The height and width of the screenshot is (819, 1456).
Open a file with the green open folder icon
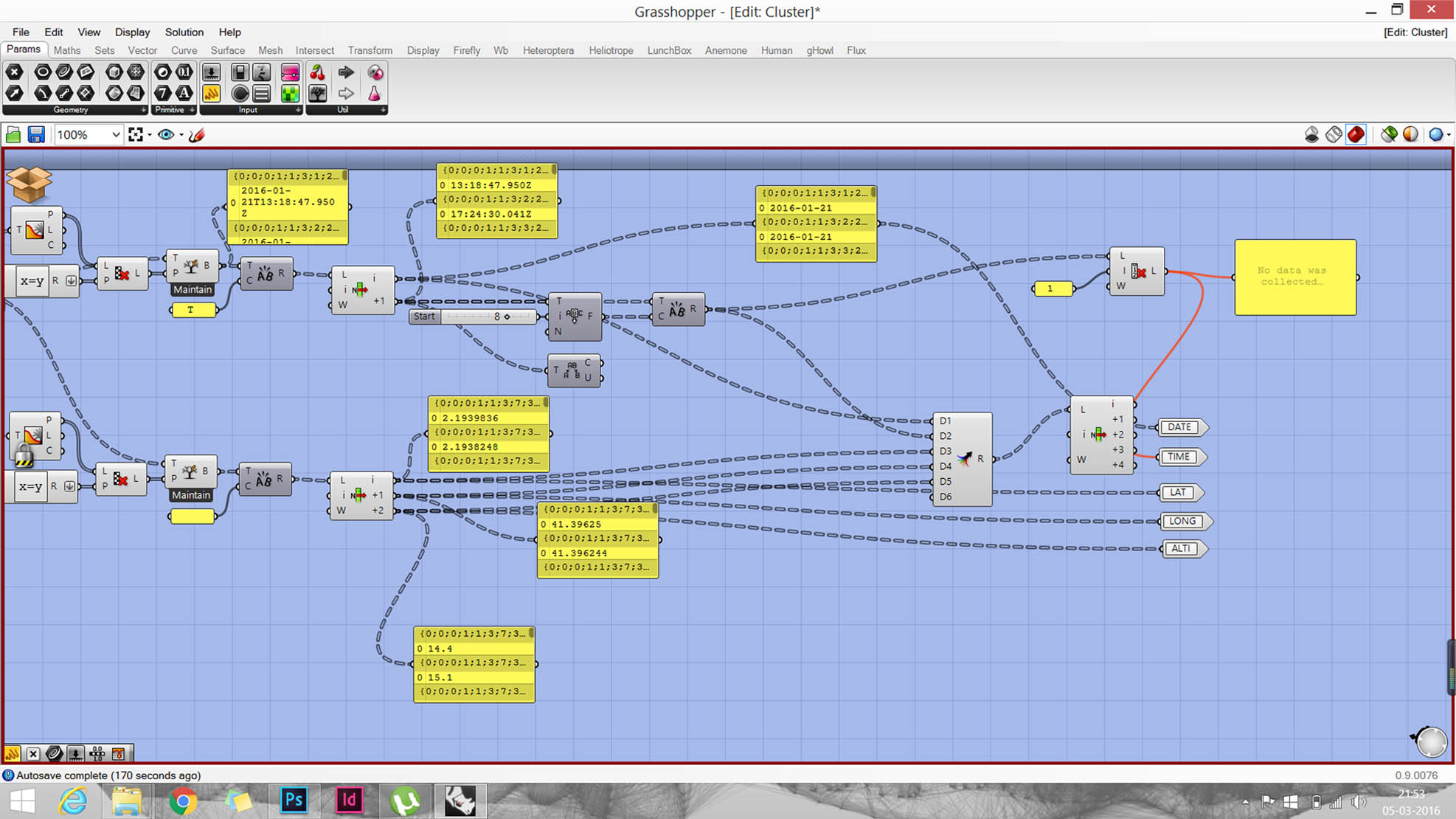[14, 134]
